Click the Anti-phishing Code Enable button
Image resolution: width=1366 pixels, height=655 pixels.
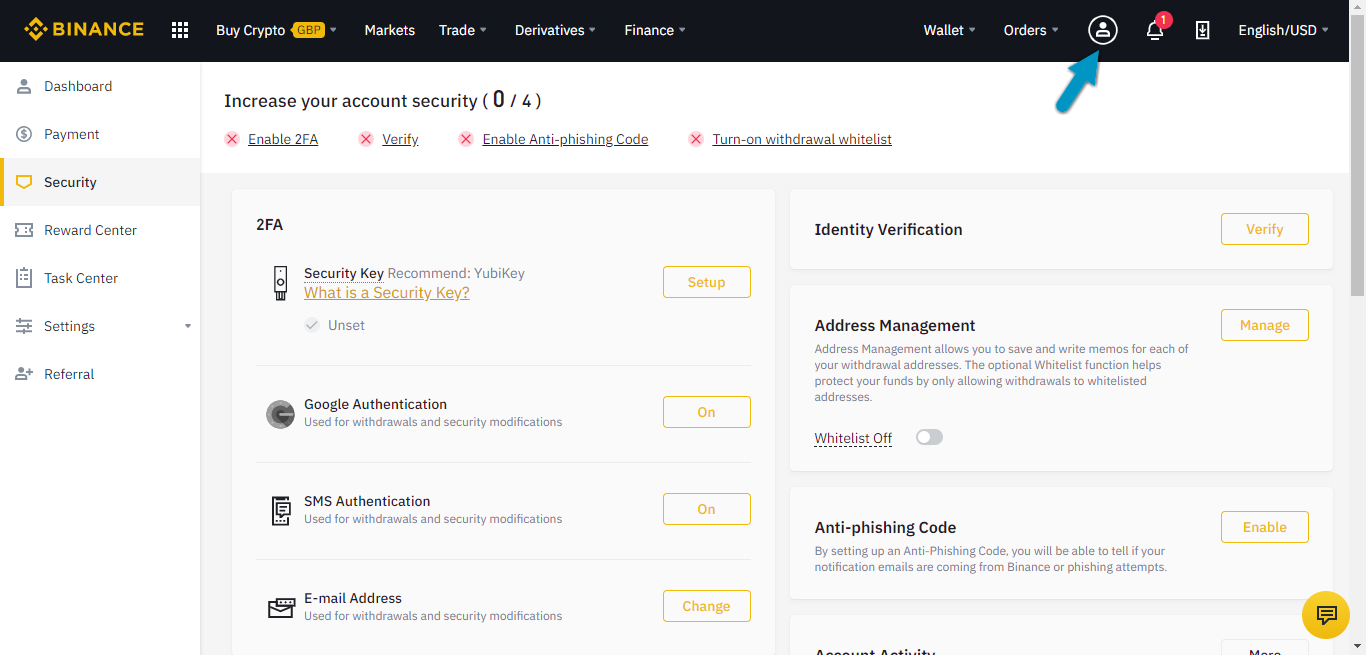[x=1265, y=527]
